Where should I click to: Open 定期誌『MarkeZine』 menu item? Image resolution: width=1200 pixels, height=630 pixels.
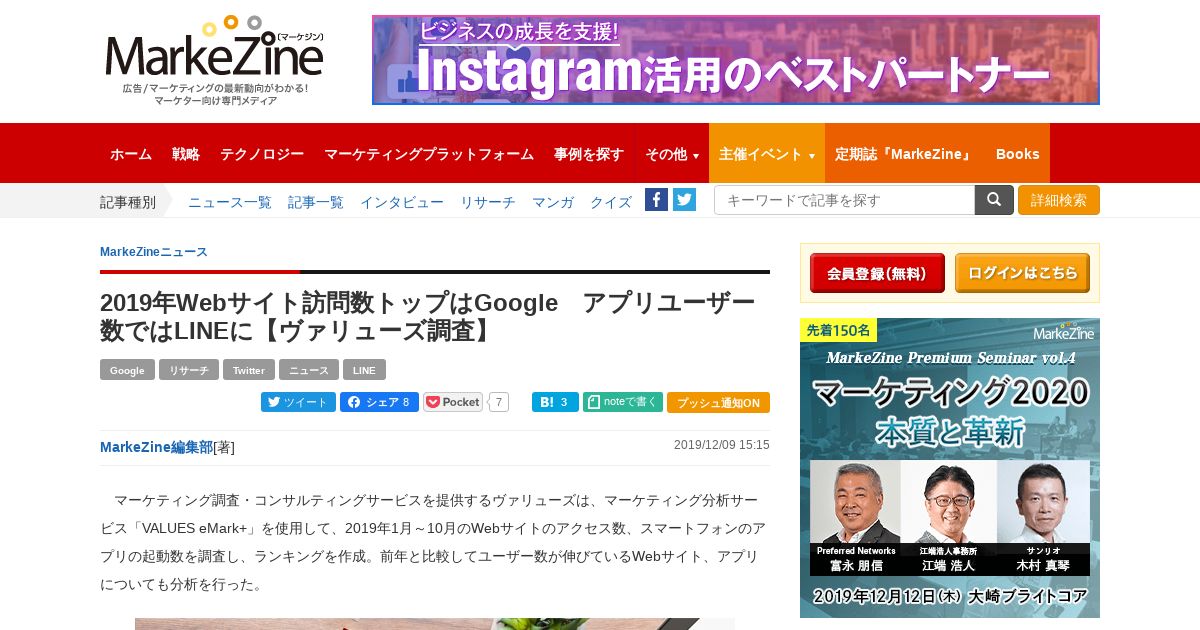(905, 154)
